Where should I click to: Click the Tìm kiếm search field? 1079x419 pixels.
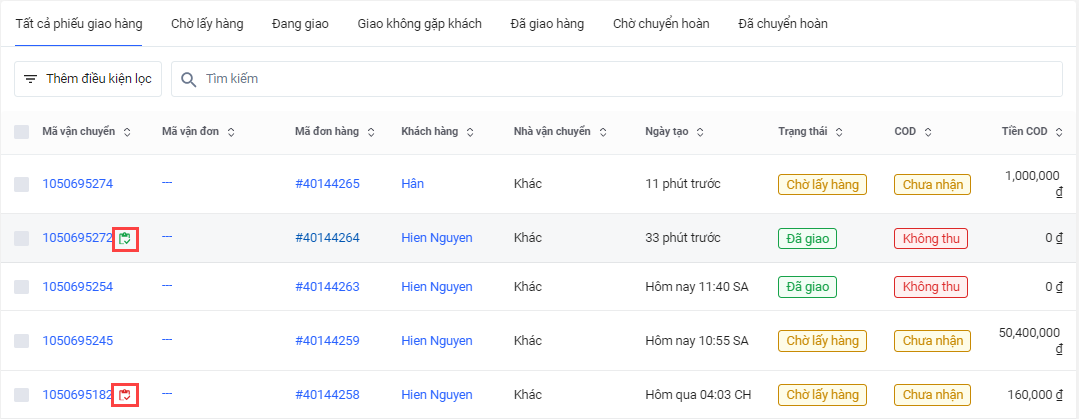[620, 79]
